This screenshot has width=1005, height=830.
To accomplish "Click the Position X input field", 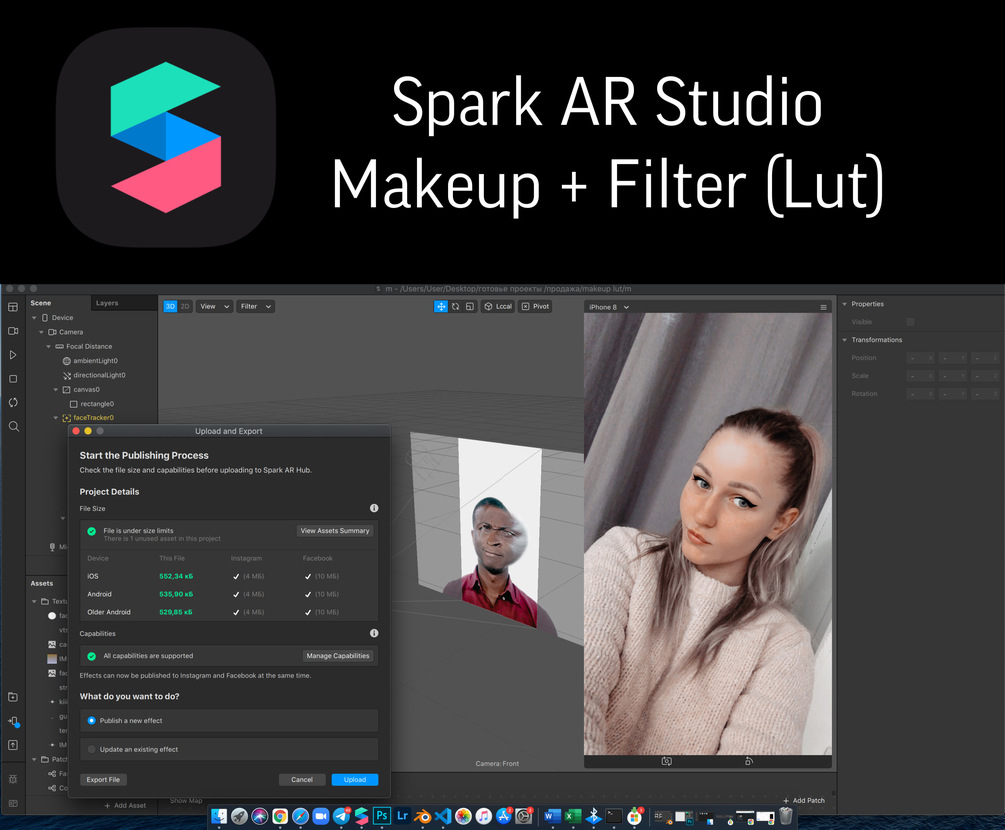I will (x=920, y=358).
